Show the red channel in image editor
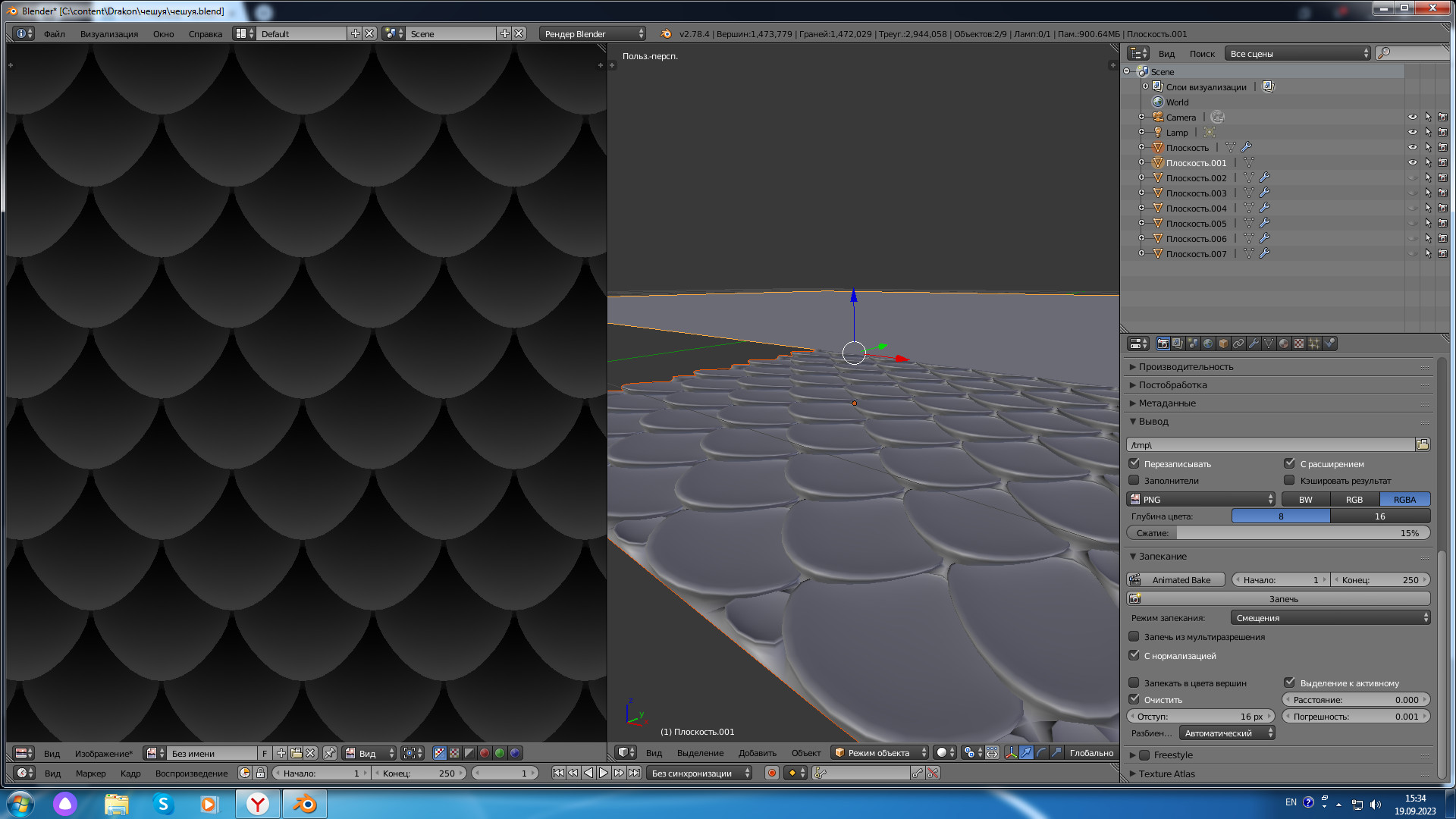The width and height of the screenshot is (1456, 819). tap(485, 753)
